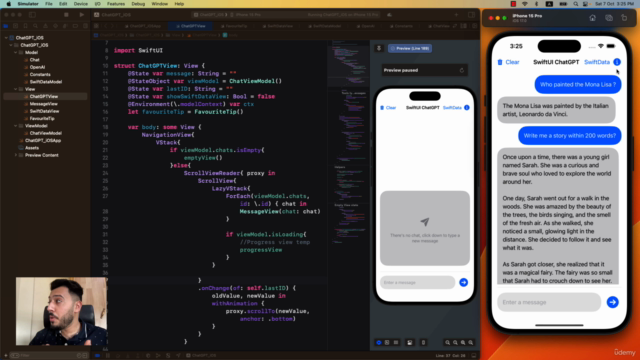Viewport: 640px width, 360px height.
Task: Click the Run (play) button in Xcode toolbar
Action: click(82, 15)
